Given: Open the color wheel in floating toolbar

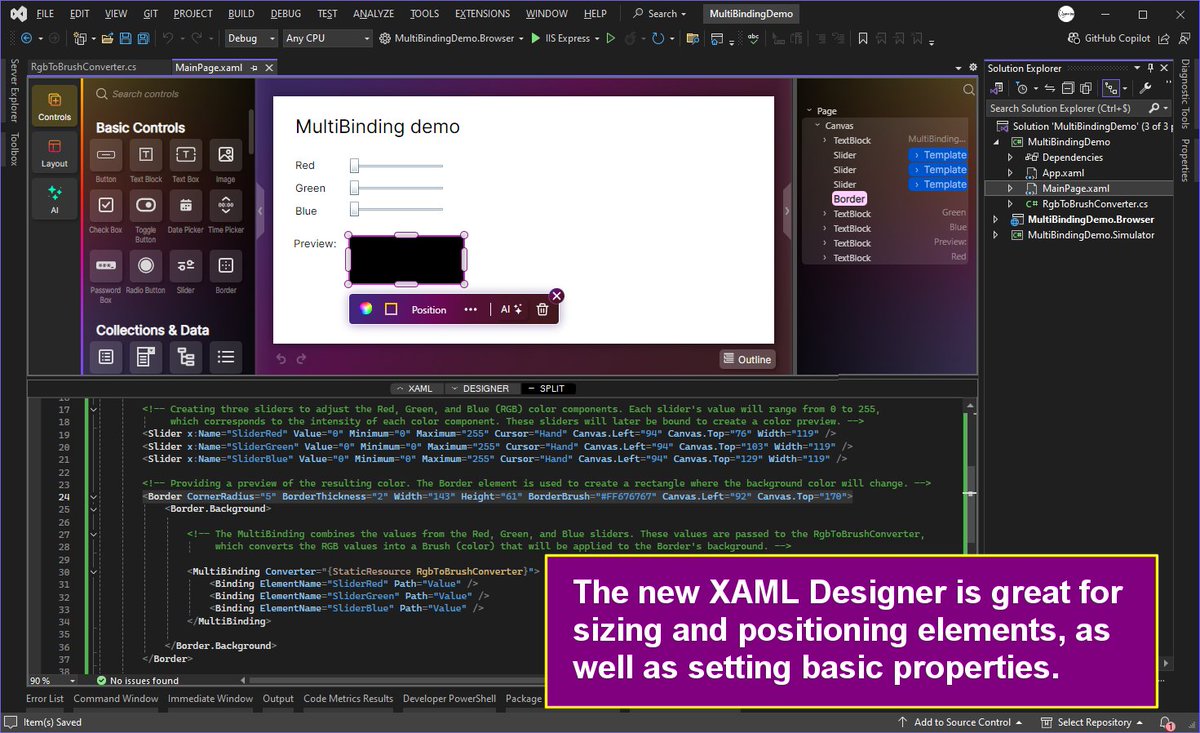Looking at the screenshot, I should [x=366, y=309].
